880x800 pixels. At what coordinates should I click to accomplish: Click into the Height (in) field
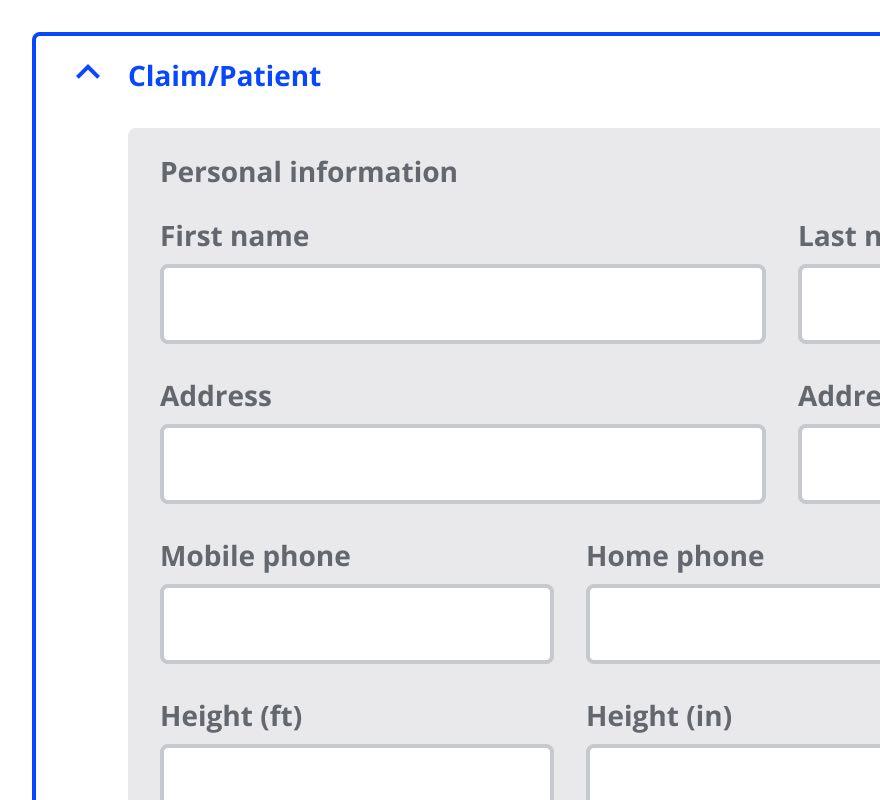coord(732,774)
